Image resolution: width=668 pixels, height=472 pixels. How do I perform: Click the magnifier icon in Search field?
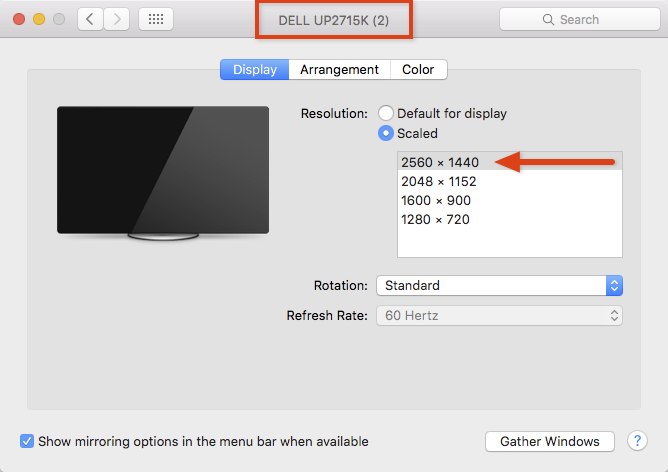[x=548, y=20]
